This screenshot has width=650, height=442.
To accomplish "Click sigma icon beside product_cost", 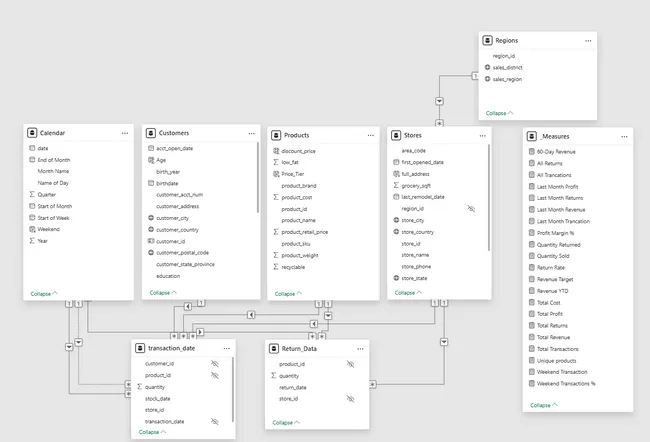I will click(x=276, y=197).
